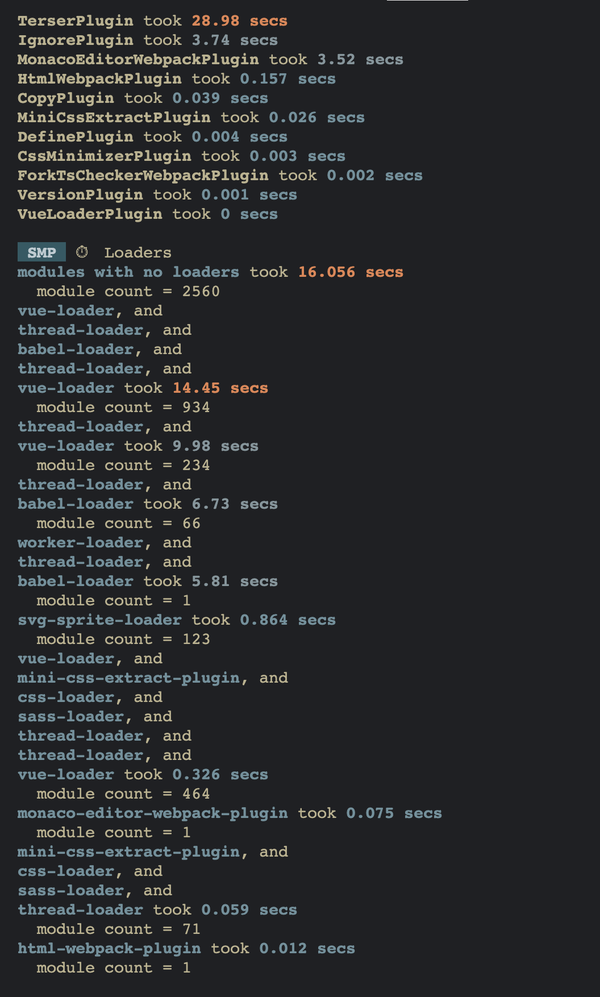Screen dimensions: 600x997
Task: Click the stopwatch icon beside Loaders
Action: pos(82,252)
